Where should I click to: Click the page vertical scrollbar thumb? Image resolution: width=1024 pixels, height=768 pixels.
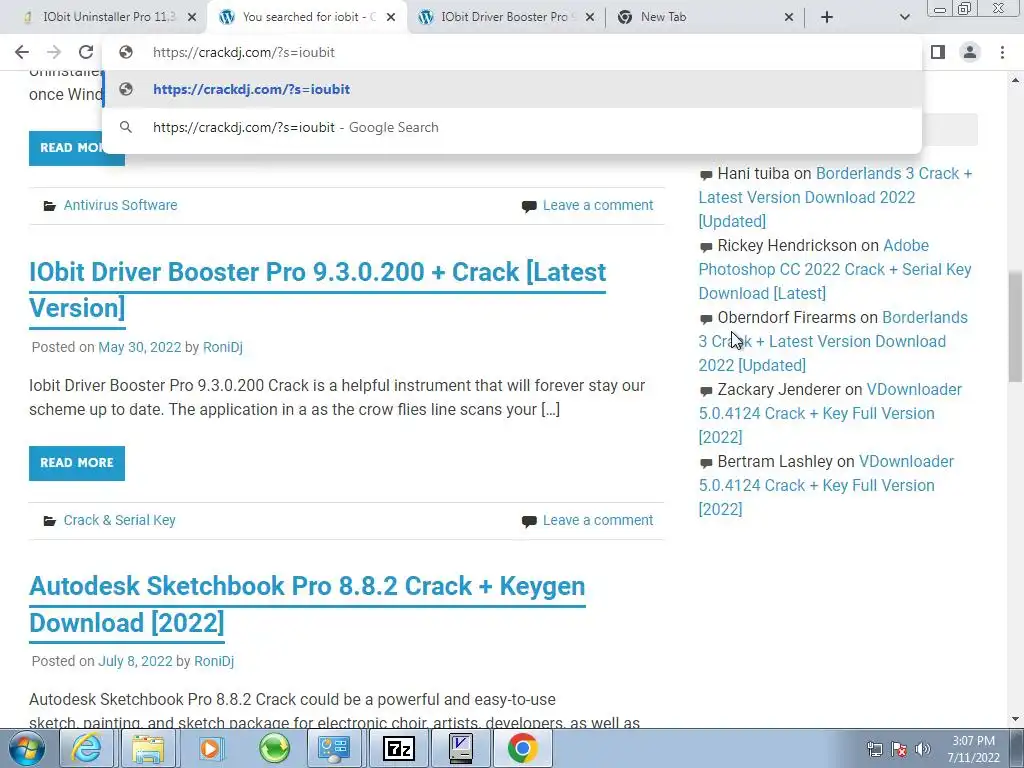pos(1015,327)
